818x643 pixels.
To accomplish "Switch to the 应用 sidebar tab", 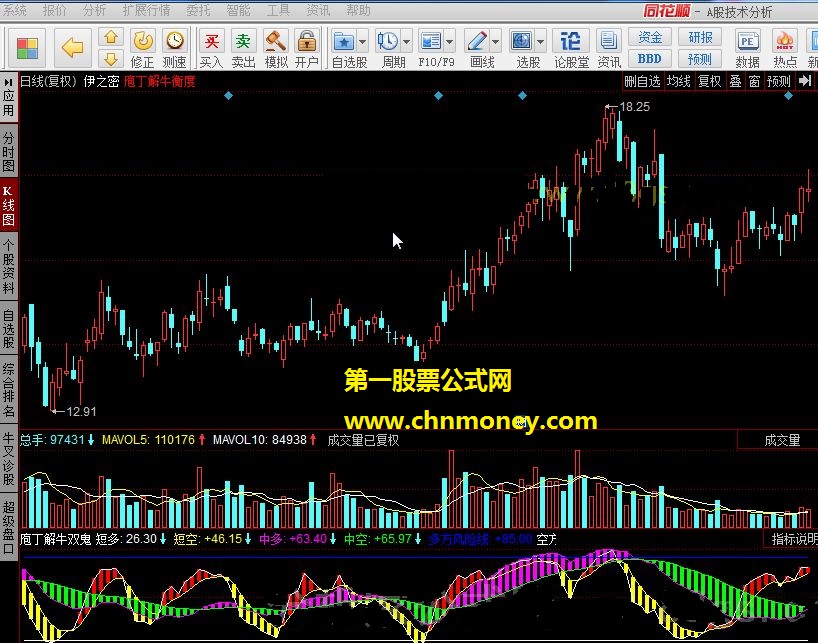I will (x=8, y=98).
